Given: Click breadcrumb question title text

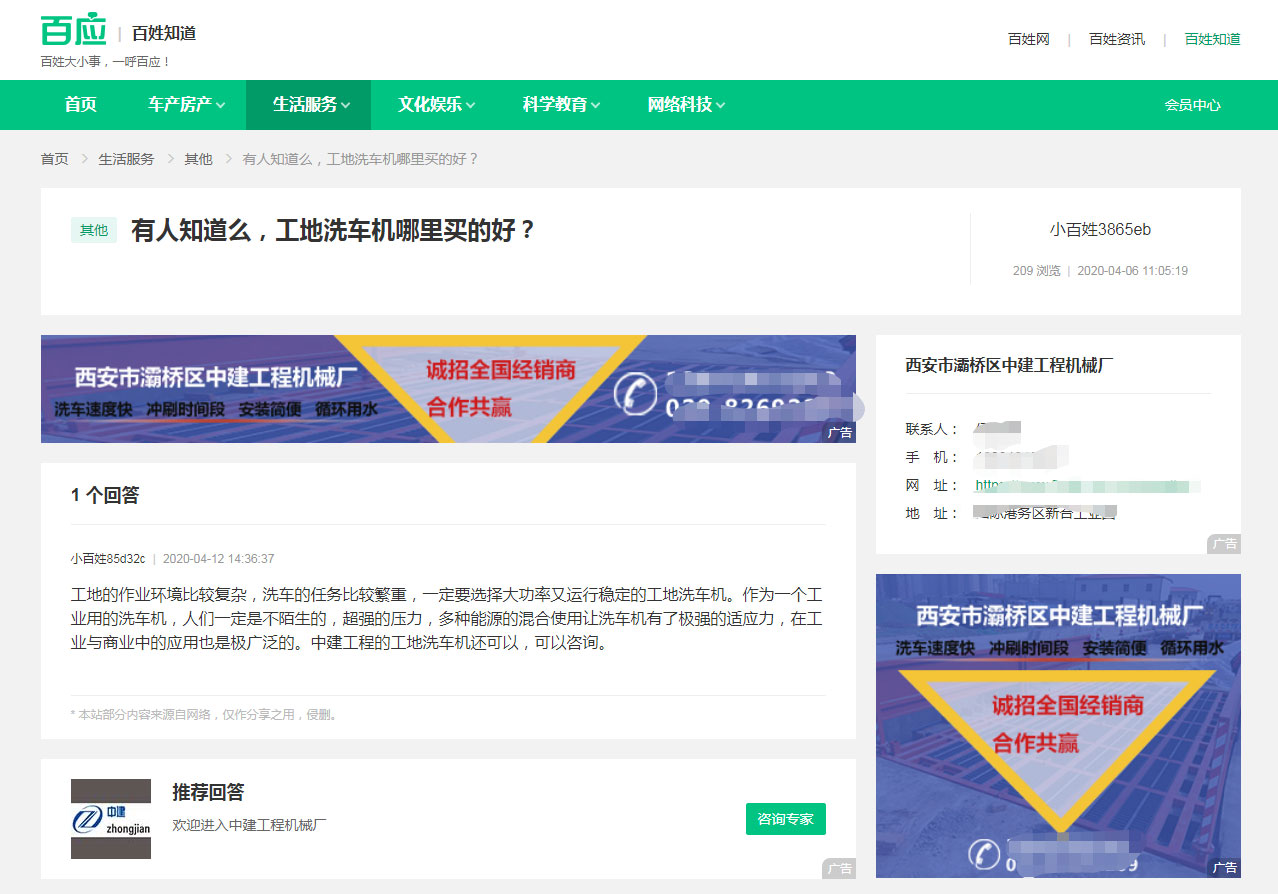Looking at the screenshot, I should [361, 159].
